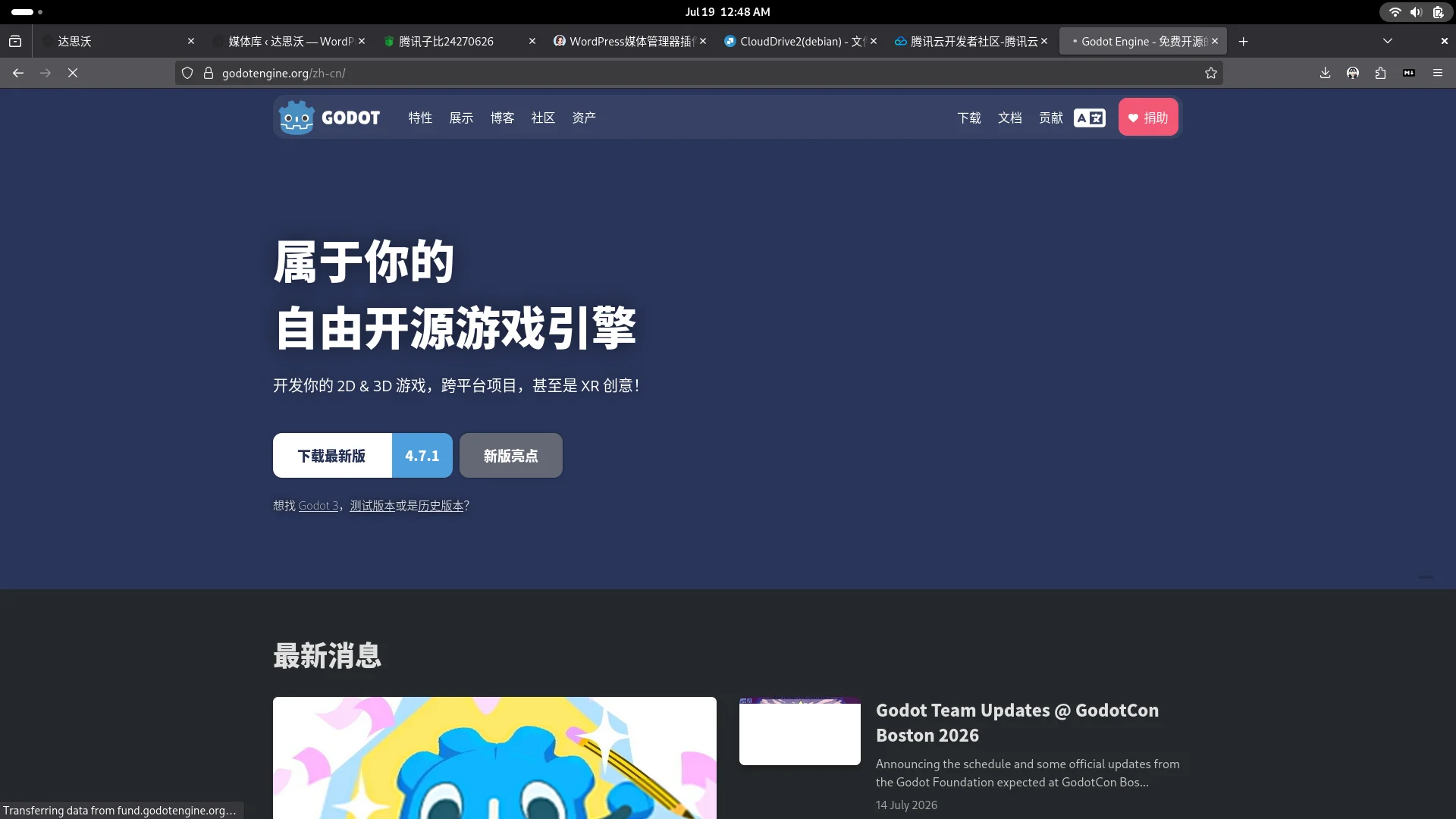Viewport: 1456px width, 819px height.
Task: Click the forward navigation arrow
Action: 45,73
